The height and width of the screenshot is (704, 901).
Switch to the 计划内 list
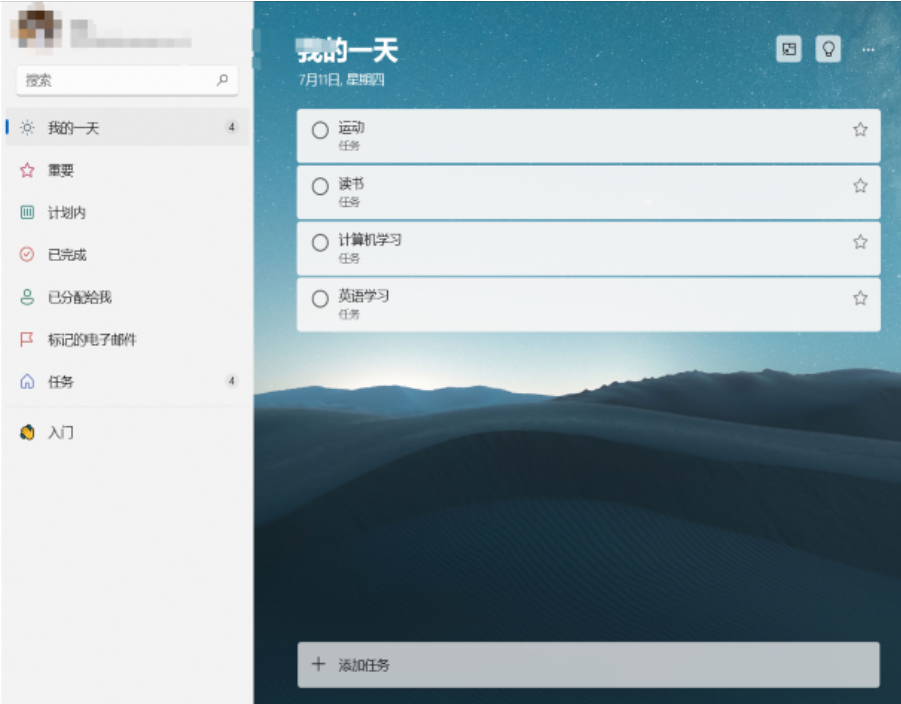point(66,213)
